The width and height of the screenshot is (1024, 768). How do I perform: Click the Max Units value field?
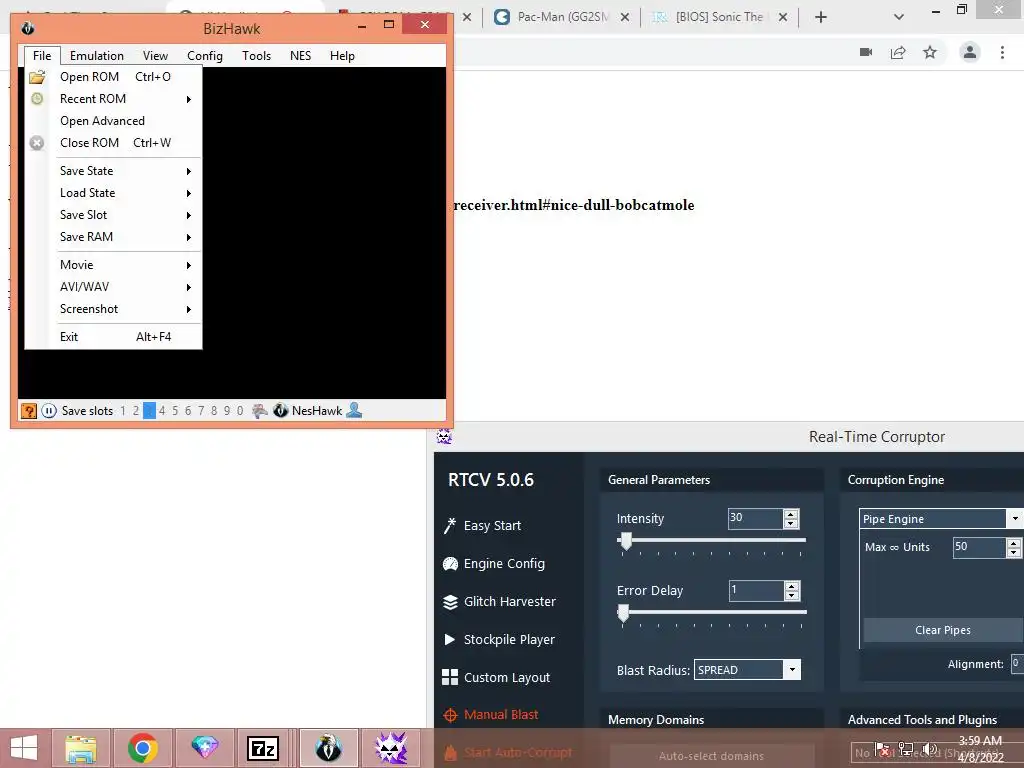[x=979, y=547]
